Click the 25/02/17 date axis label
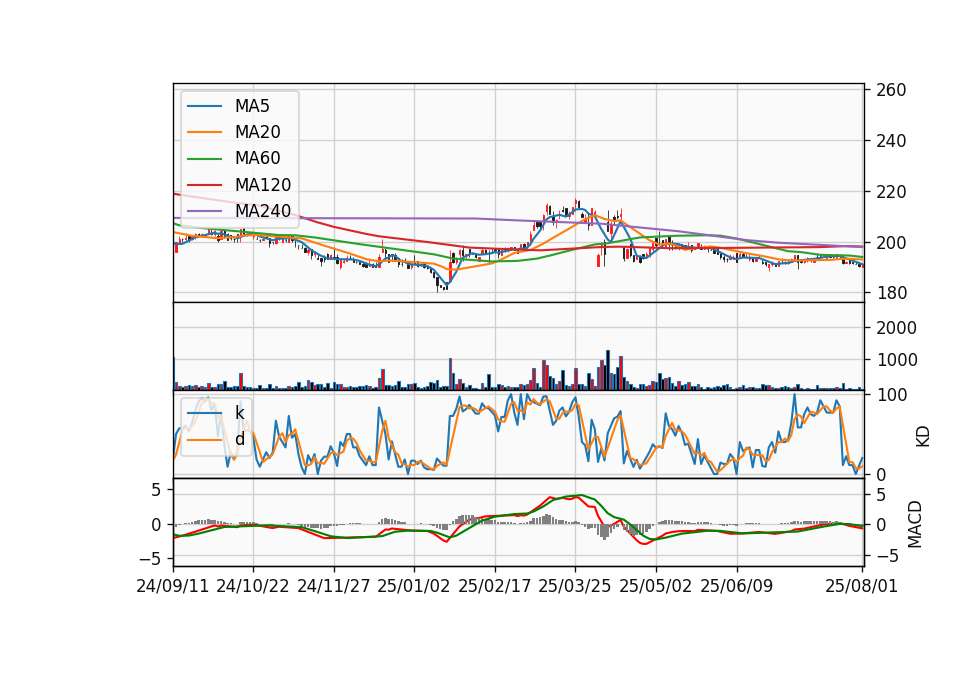Screen dimensions: 960x690 click(x=495, y=587)
